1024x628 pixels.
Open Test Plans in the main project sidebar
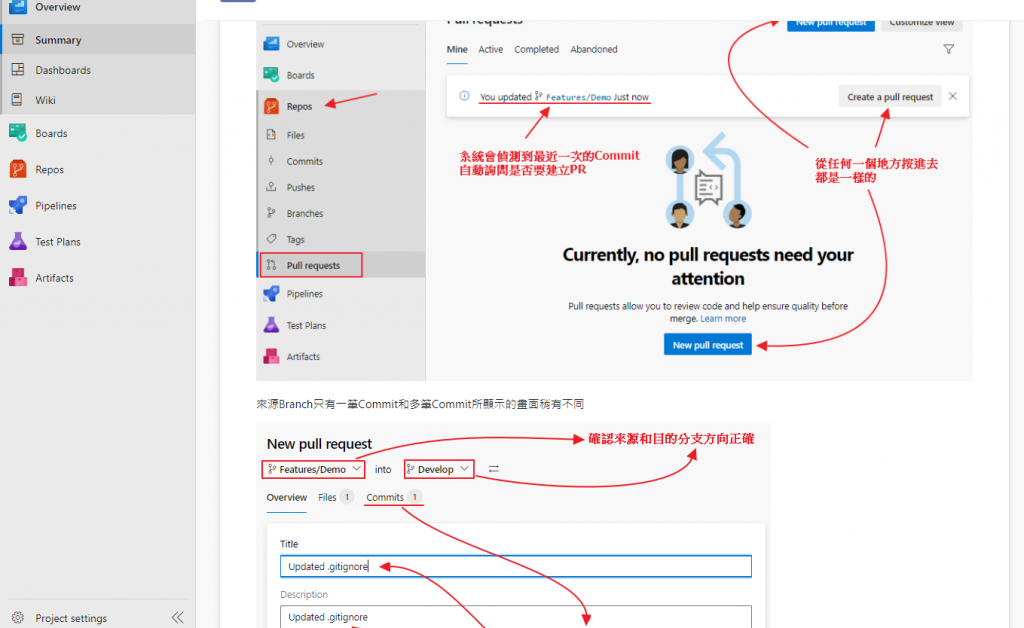point(98,242)
